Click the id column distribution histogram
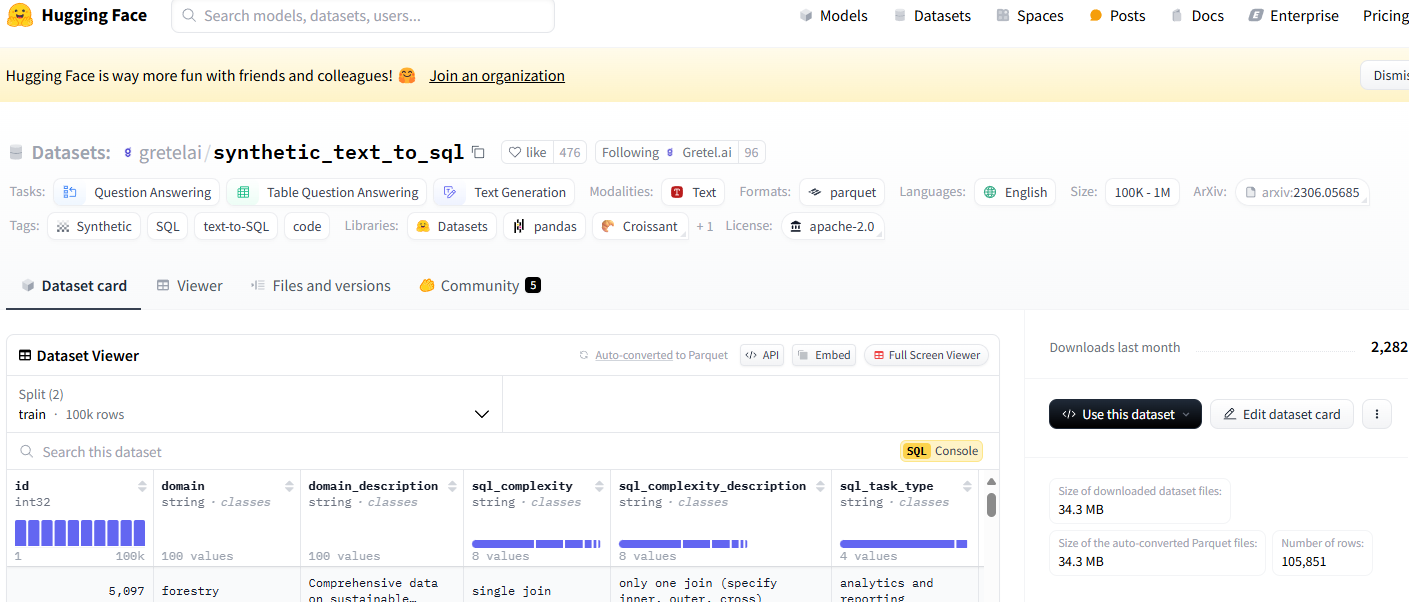 pos(80,533)
